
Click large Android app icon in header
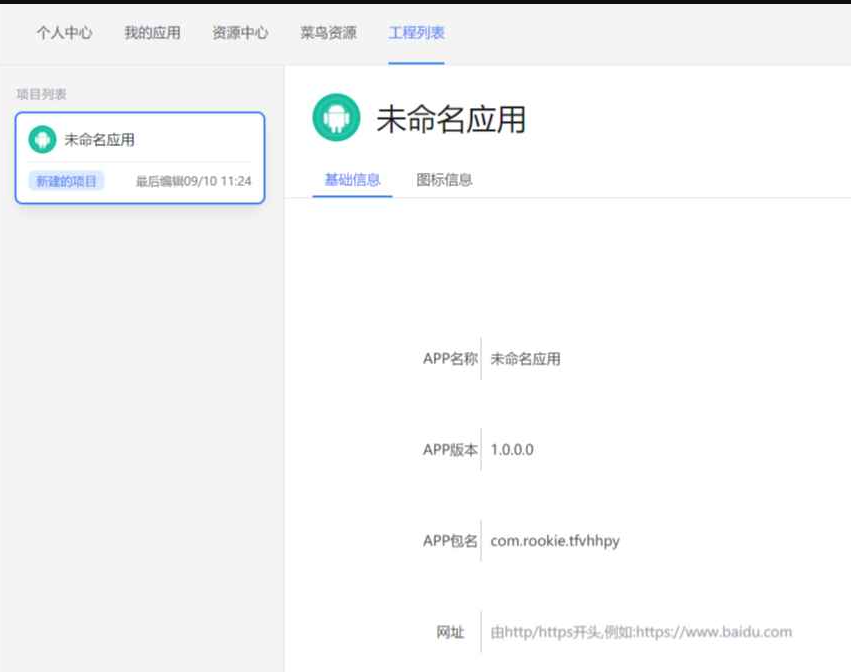pyautogui.click(x=336, y=117)
